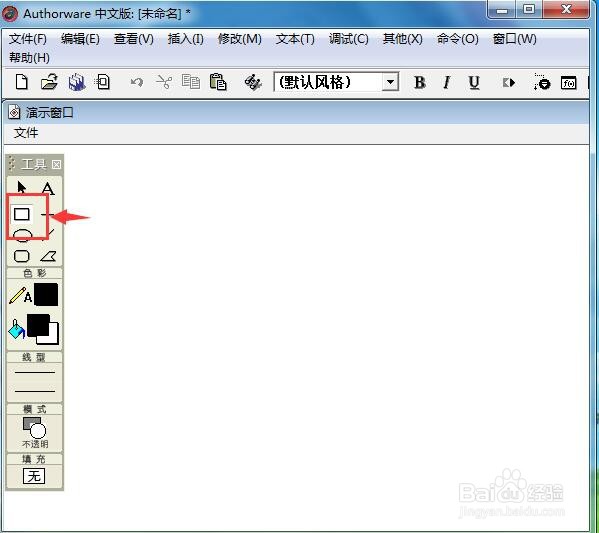
Task: Click the Authorware app icon in title bar
Action: pyautogui.click(x=10, y=14)
